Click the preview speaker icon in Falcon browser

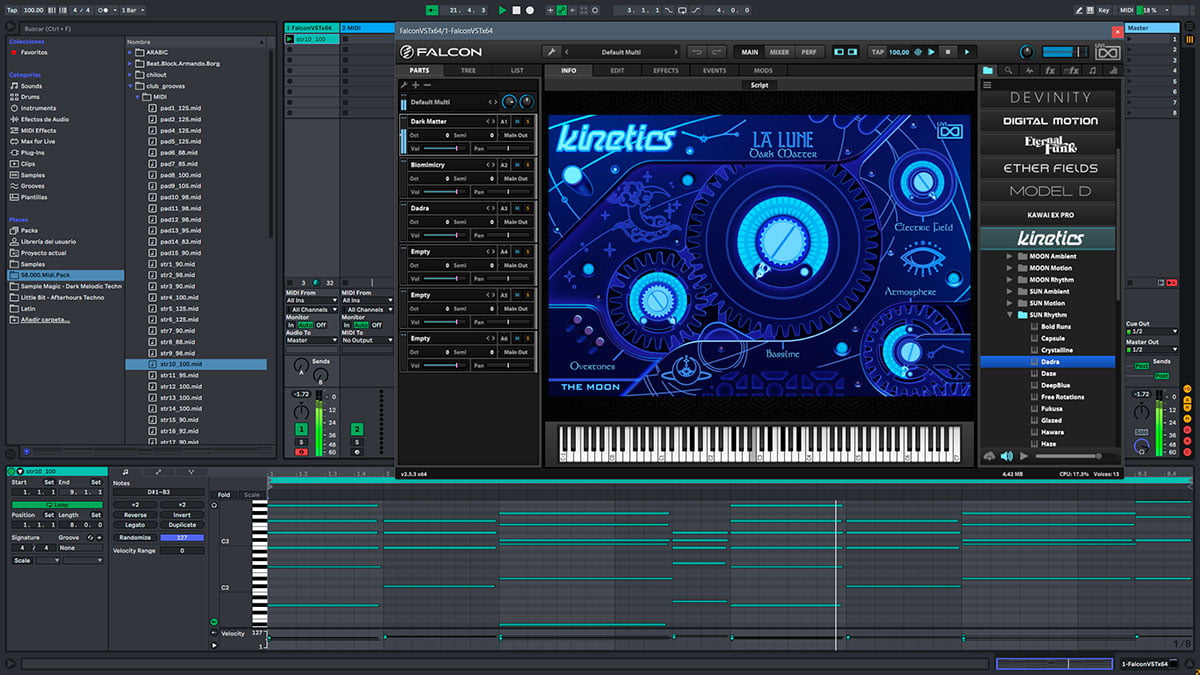1006,456
